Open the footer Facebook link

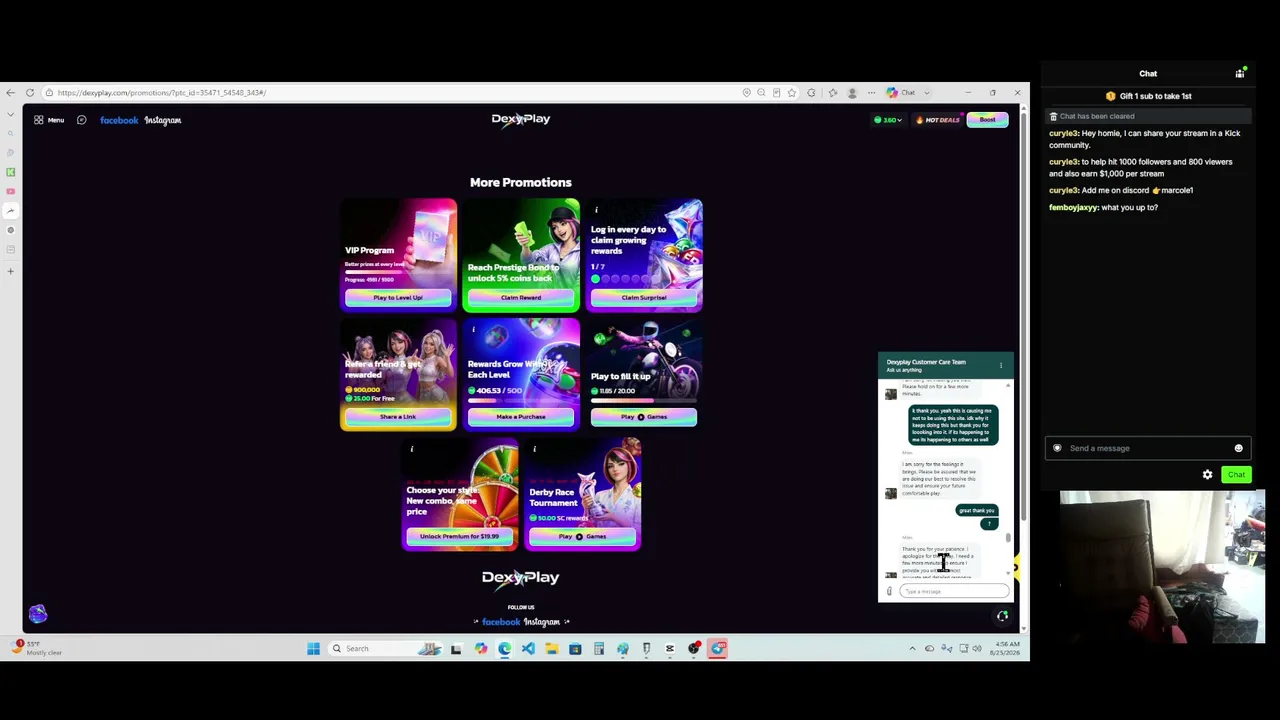click(x=501, y=622)
